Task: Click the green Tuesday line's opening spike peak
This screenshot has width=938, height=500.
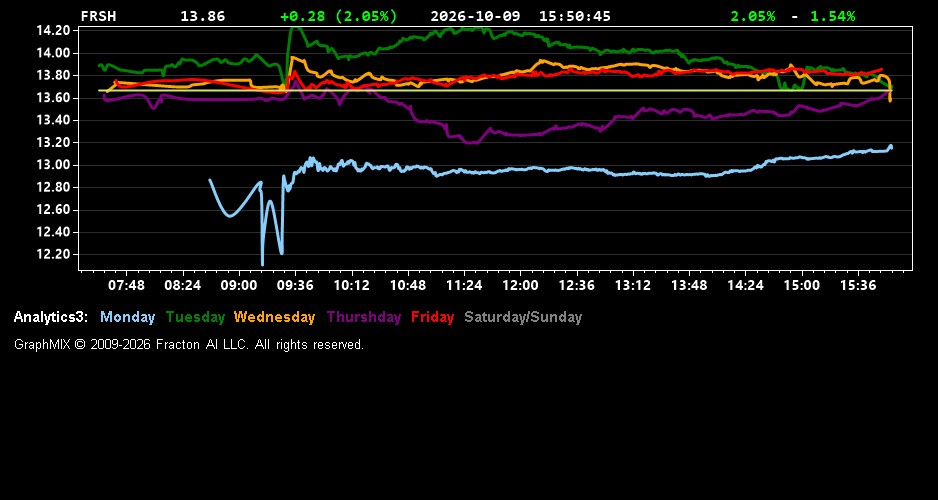Action: click(295, 28)
